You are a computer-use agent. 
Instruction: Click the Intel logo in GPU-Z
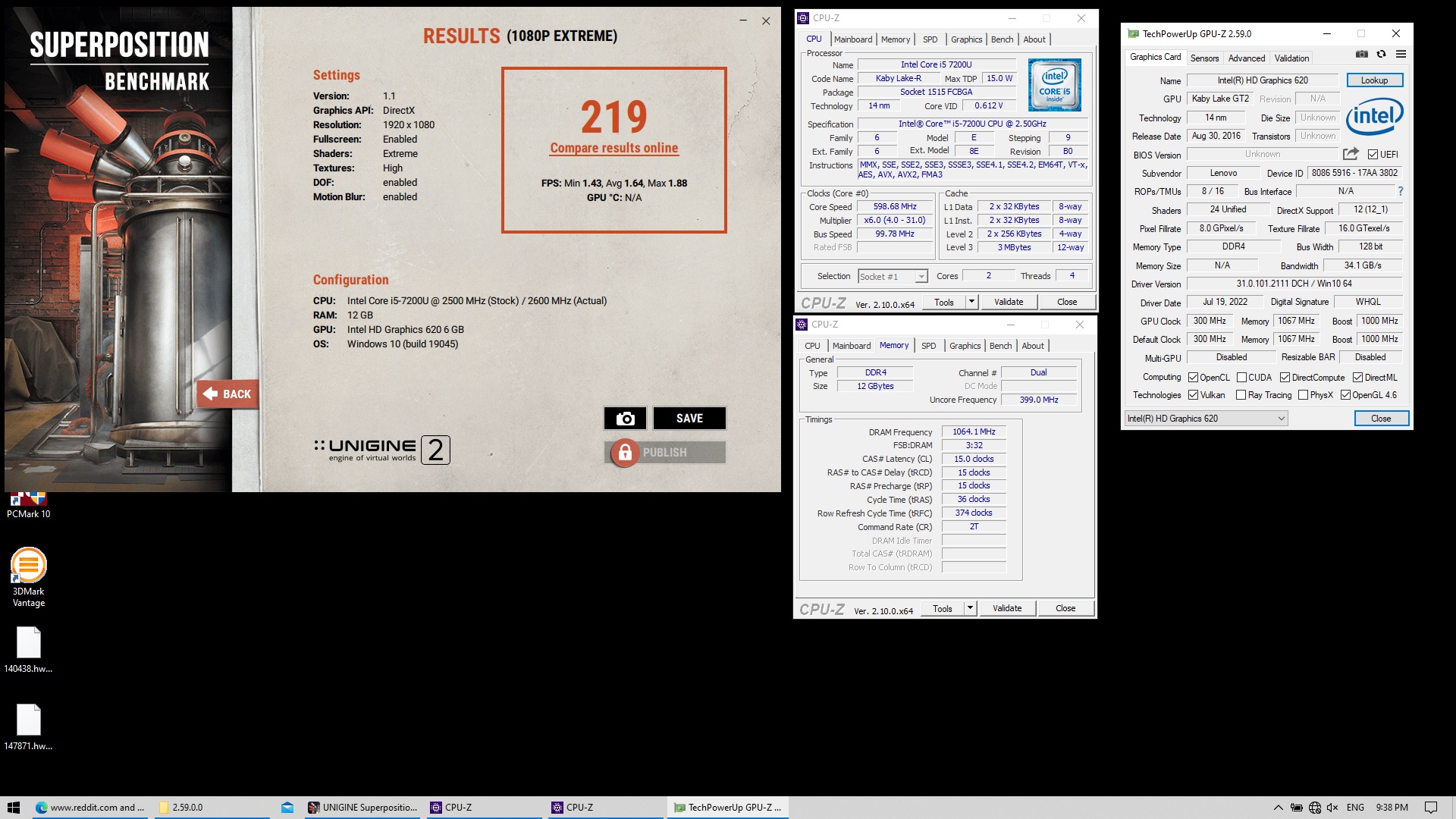coord(1374,116)
